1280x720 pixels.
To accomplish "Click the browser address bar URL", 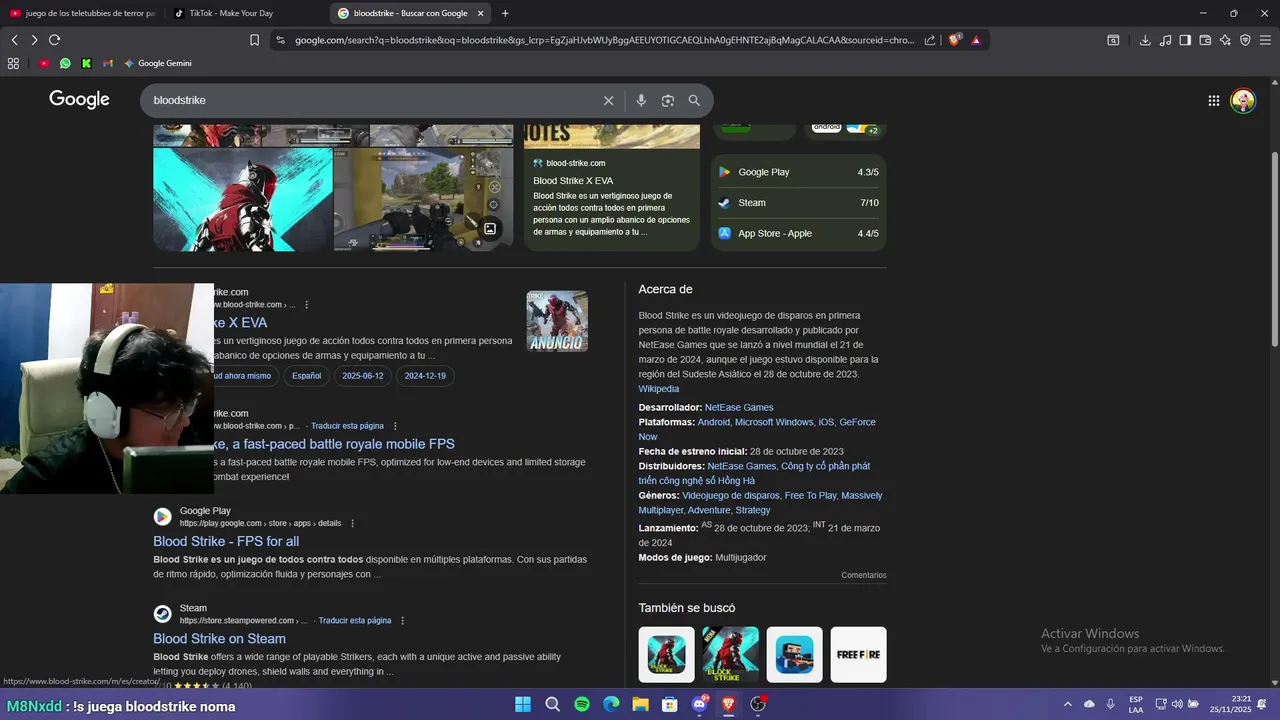I will (x=604, y=40).
